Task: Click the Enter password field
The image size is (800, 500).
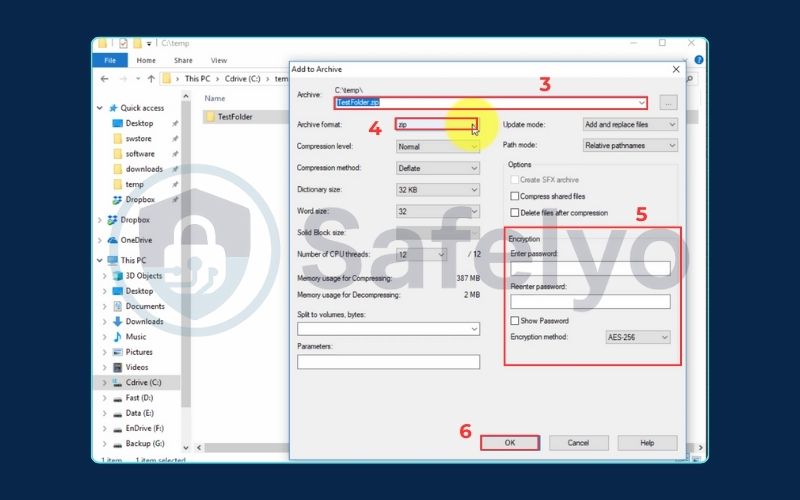Action: point(589,268)
